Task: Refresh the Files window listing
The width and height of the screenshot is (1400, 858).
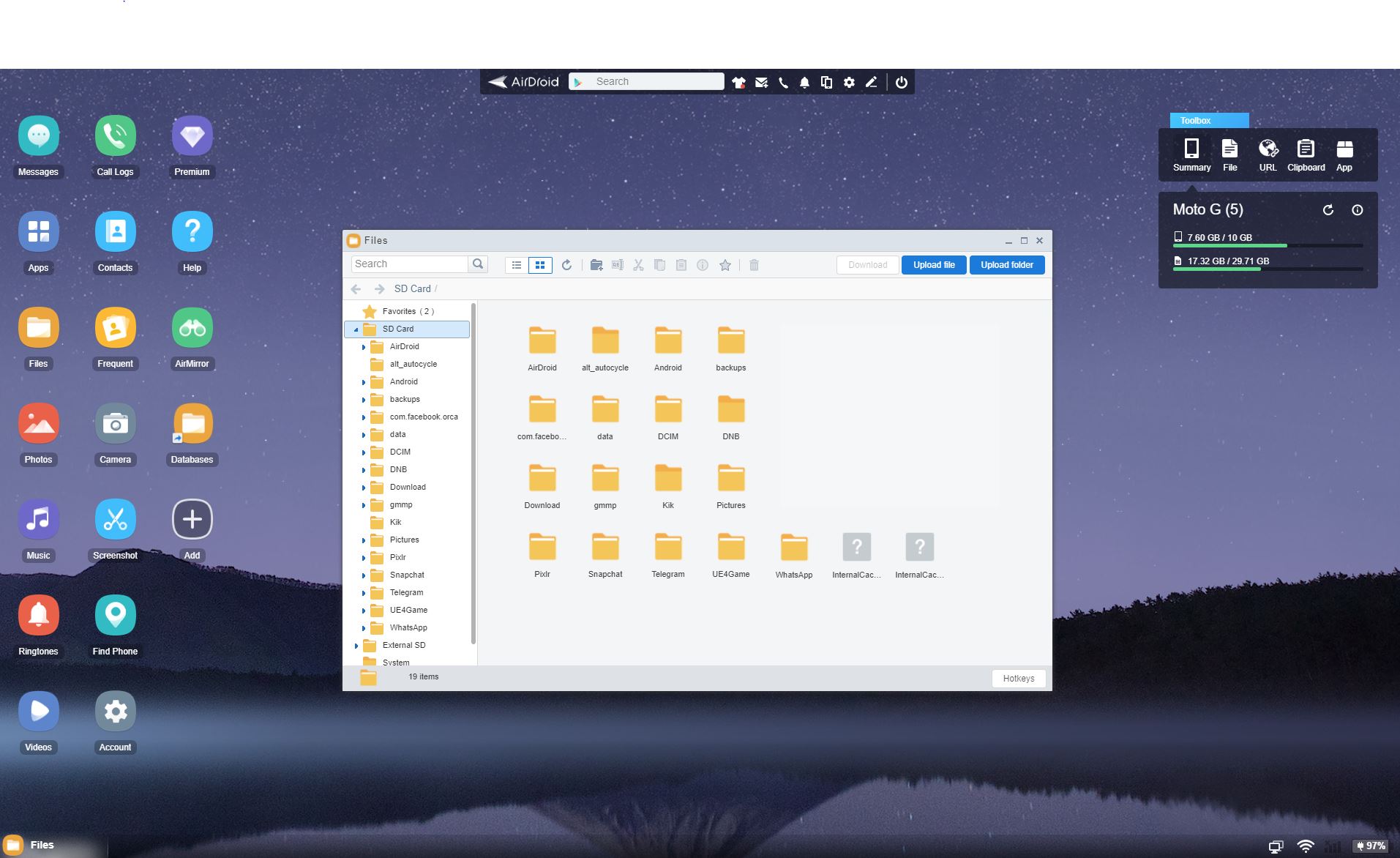Action: pos(566,265)
